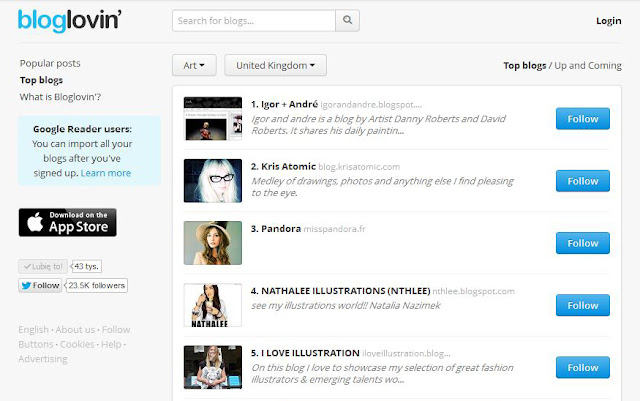Image resolution: width=640 pixels, height=401 pixels.
Task: Follow the Igor + André blog
Action: 582,119
